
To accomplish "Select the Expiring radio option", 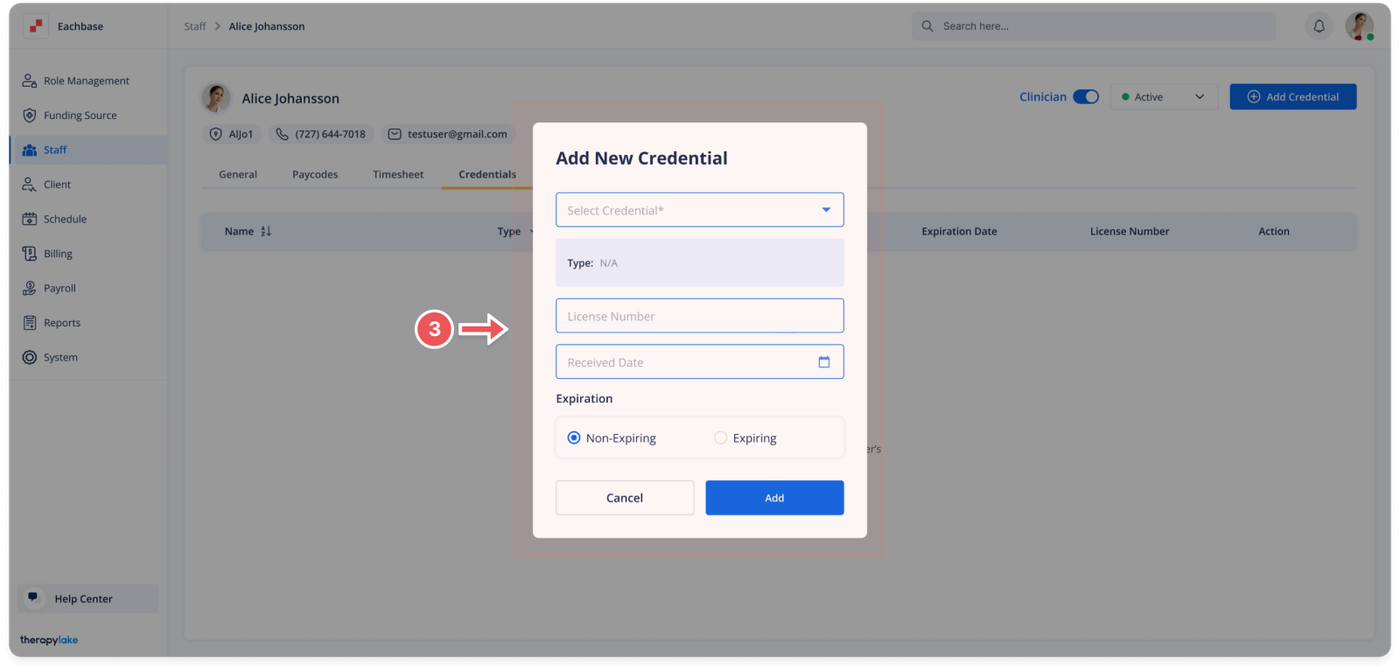I will tap(721, 438).
